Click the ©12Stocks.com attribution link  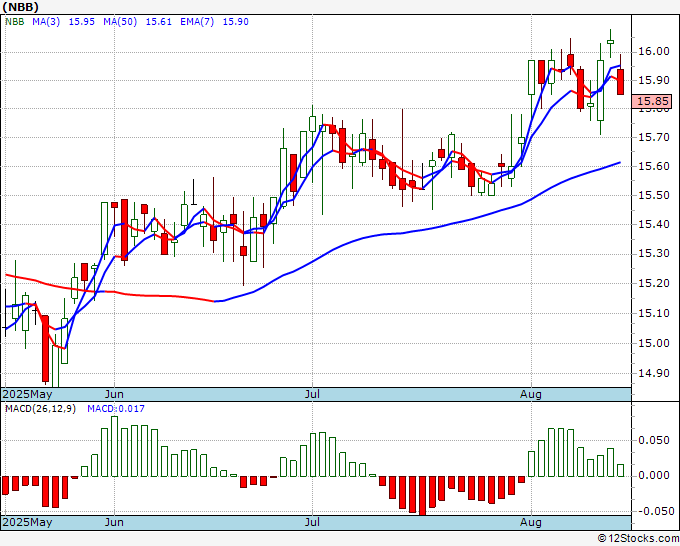pos(638,539)
